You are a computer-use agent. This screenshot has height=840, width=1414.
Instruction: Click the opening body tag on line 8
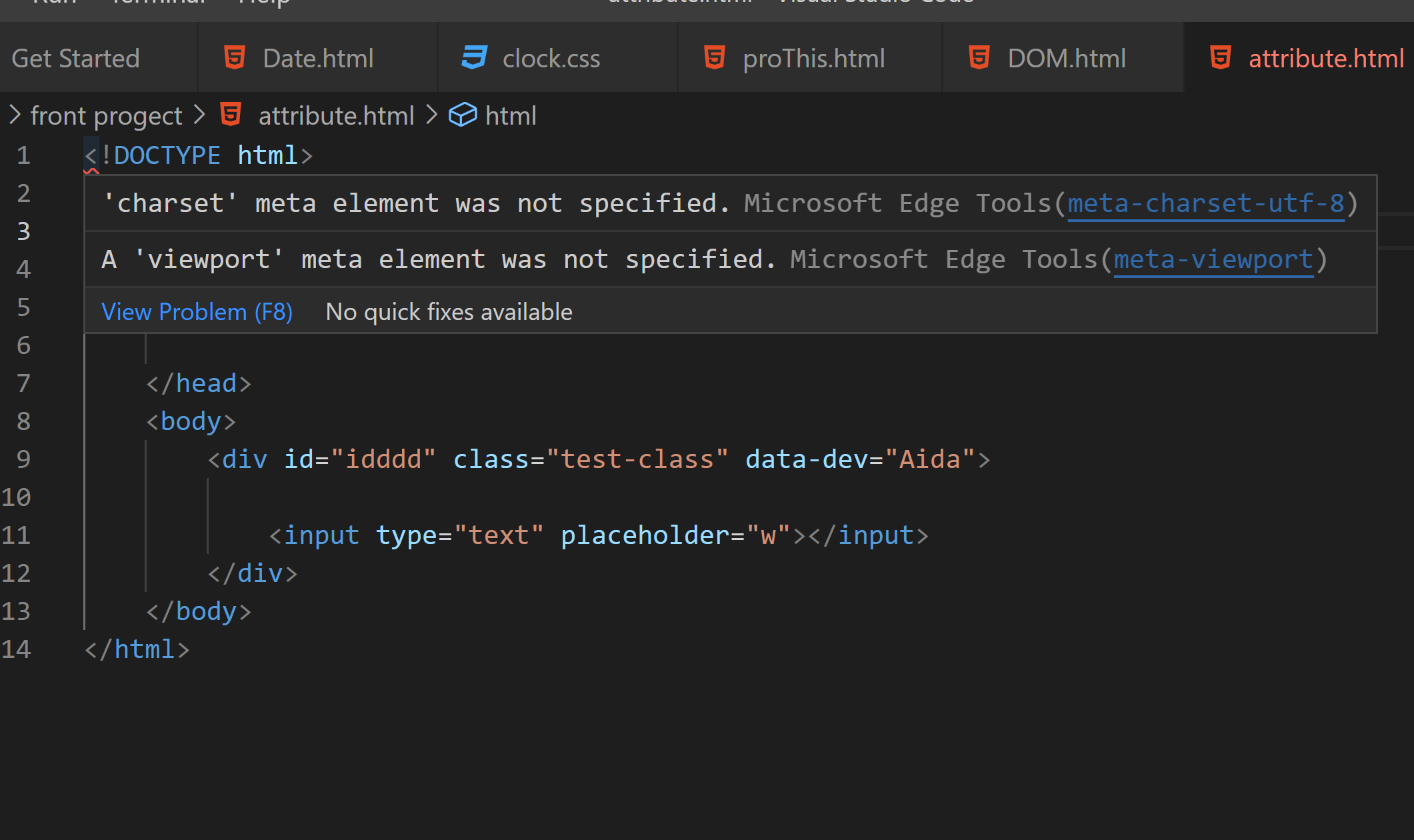[x=191, y=421]
